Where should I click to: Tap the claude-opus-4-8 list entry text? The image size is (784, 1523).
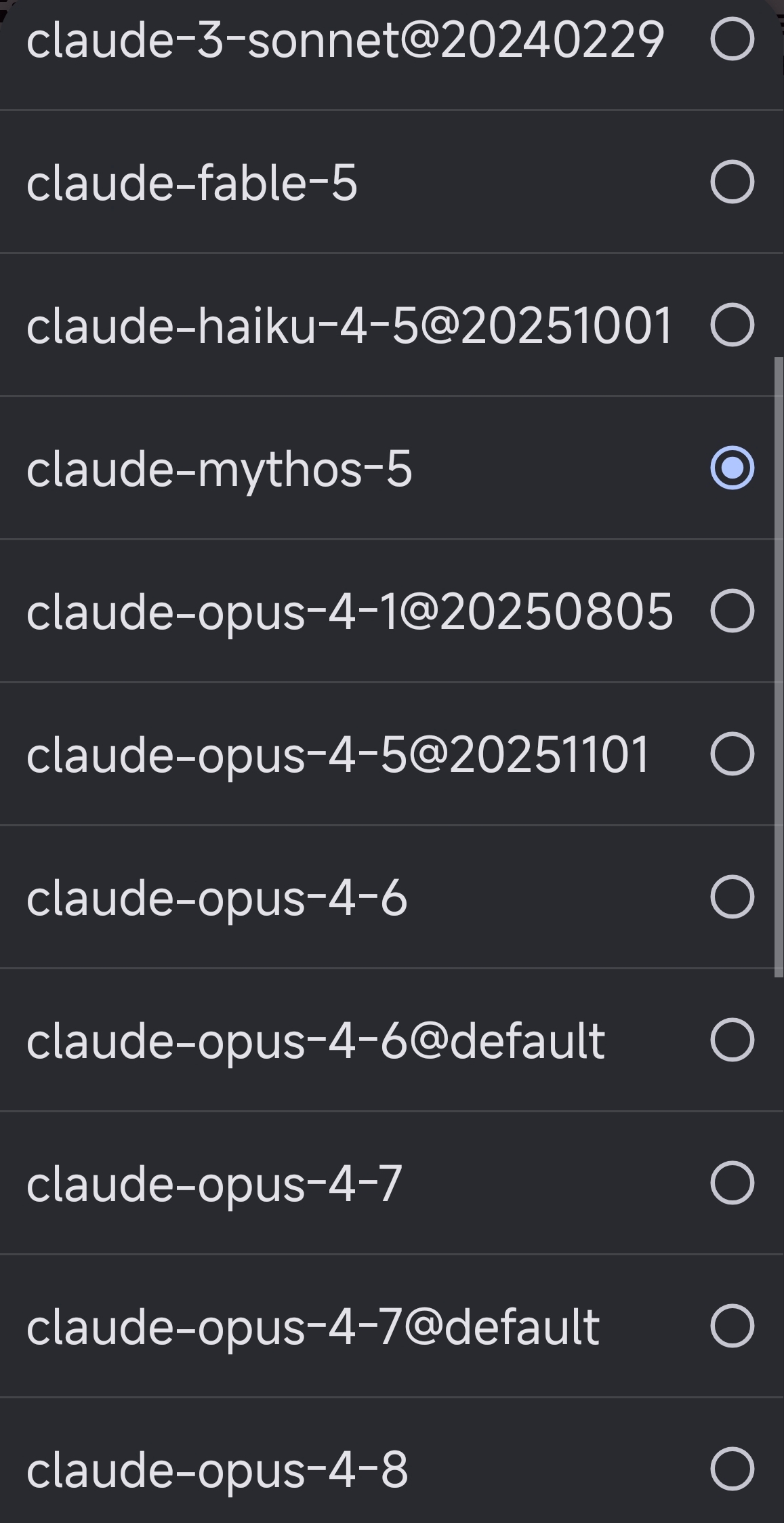(x=217, y=1471)
